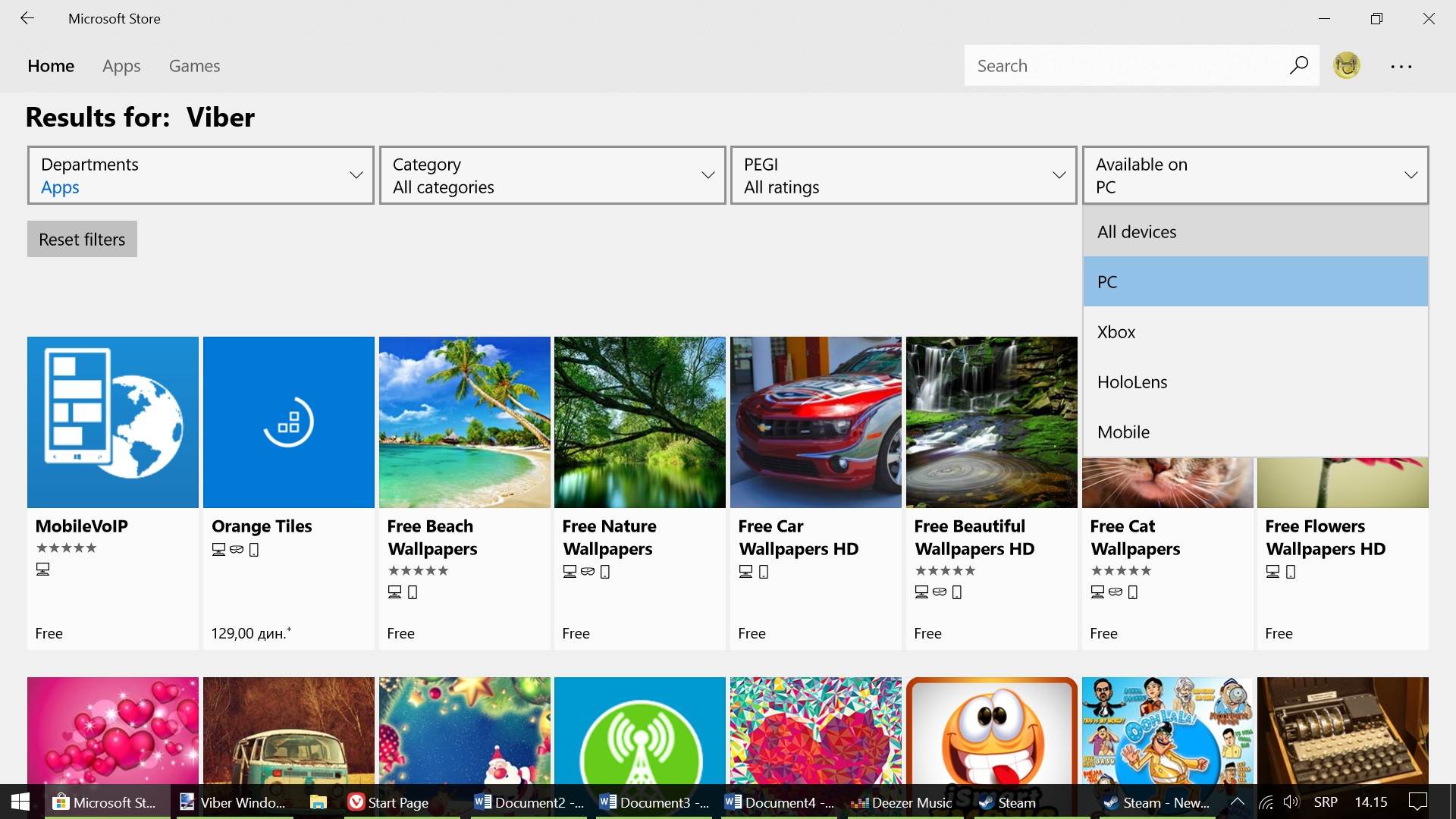Click the search magnifier icon
The image size is (1456, 819).
coord(1298,66)
